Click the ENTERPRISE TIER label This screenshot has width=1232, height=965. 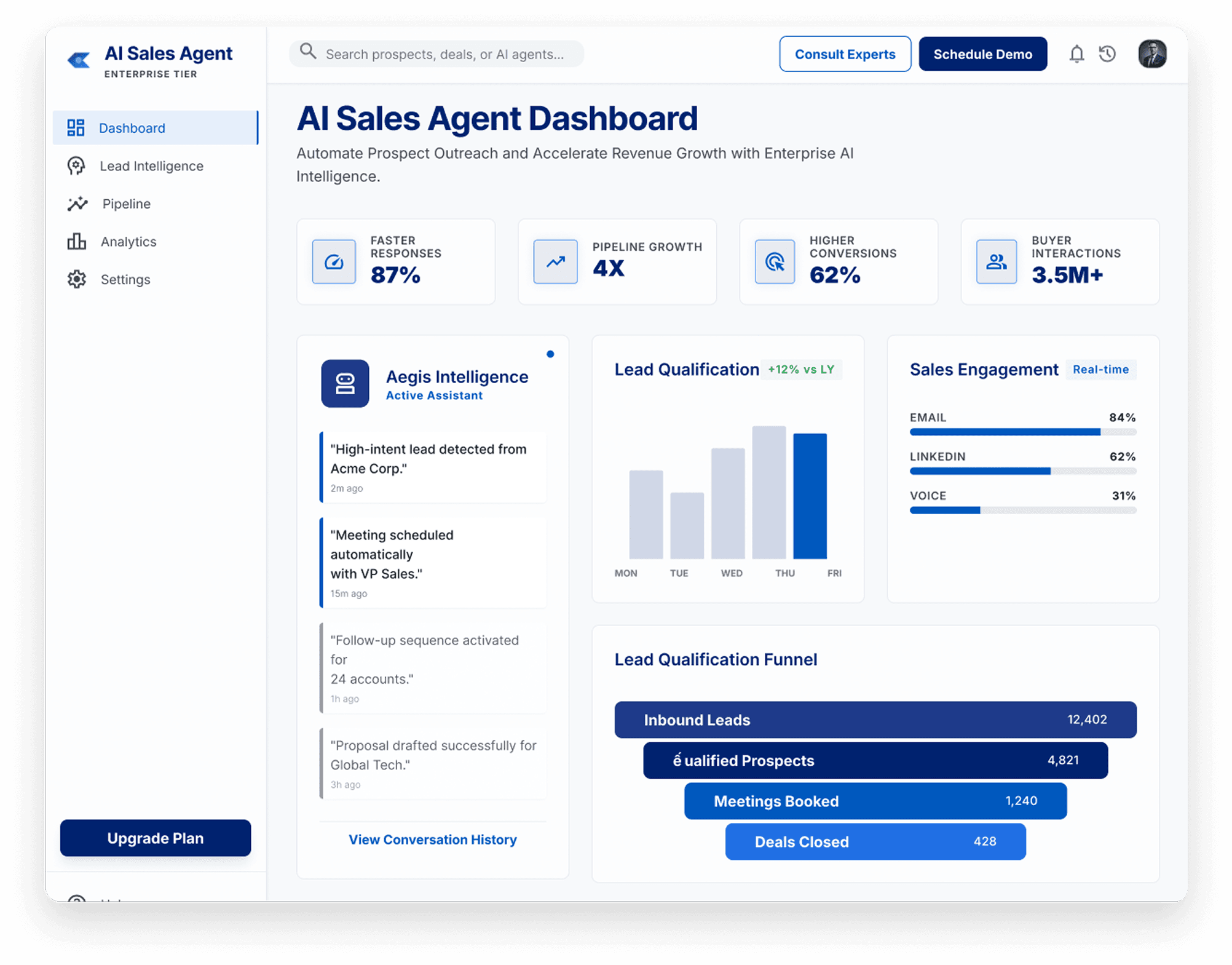click(151, 74)
